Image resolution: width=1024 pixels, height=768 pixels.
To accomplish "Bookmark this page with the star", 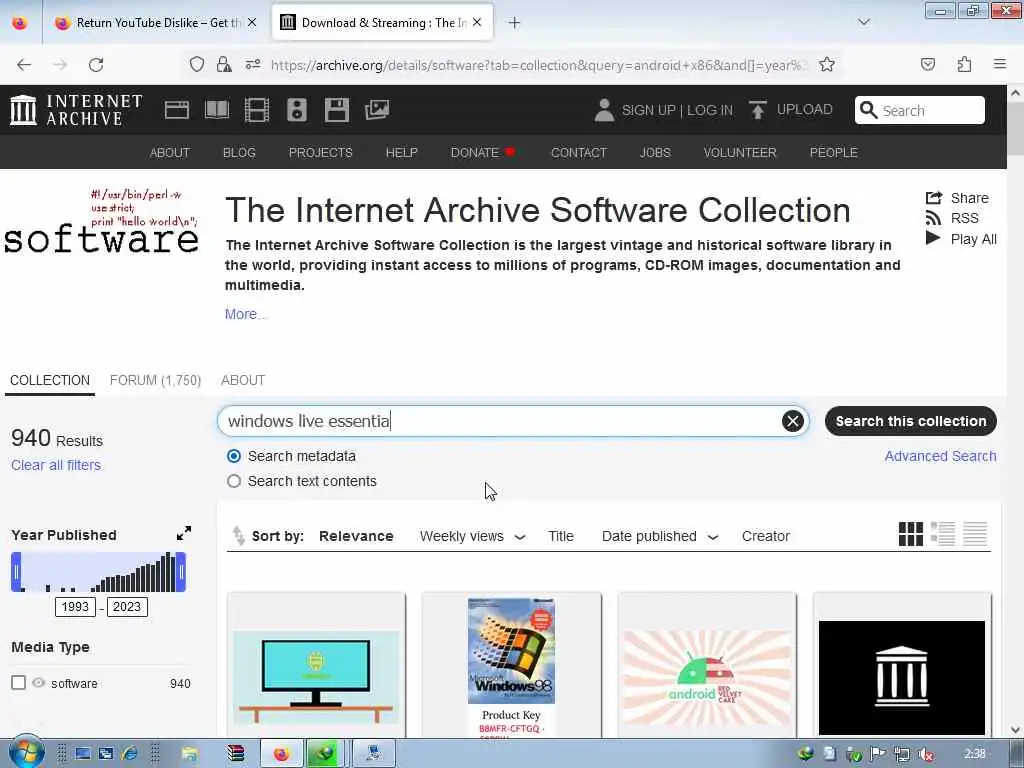I will 827,65.
